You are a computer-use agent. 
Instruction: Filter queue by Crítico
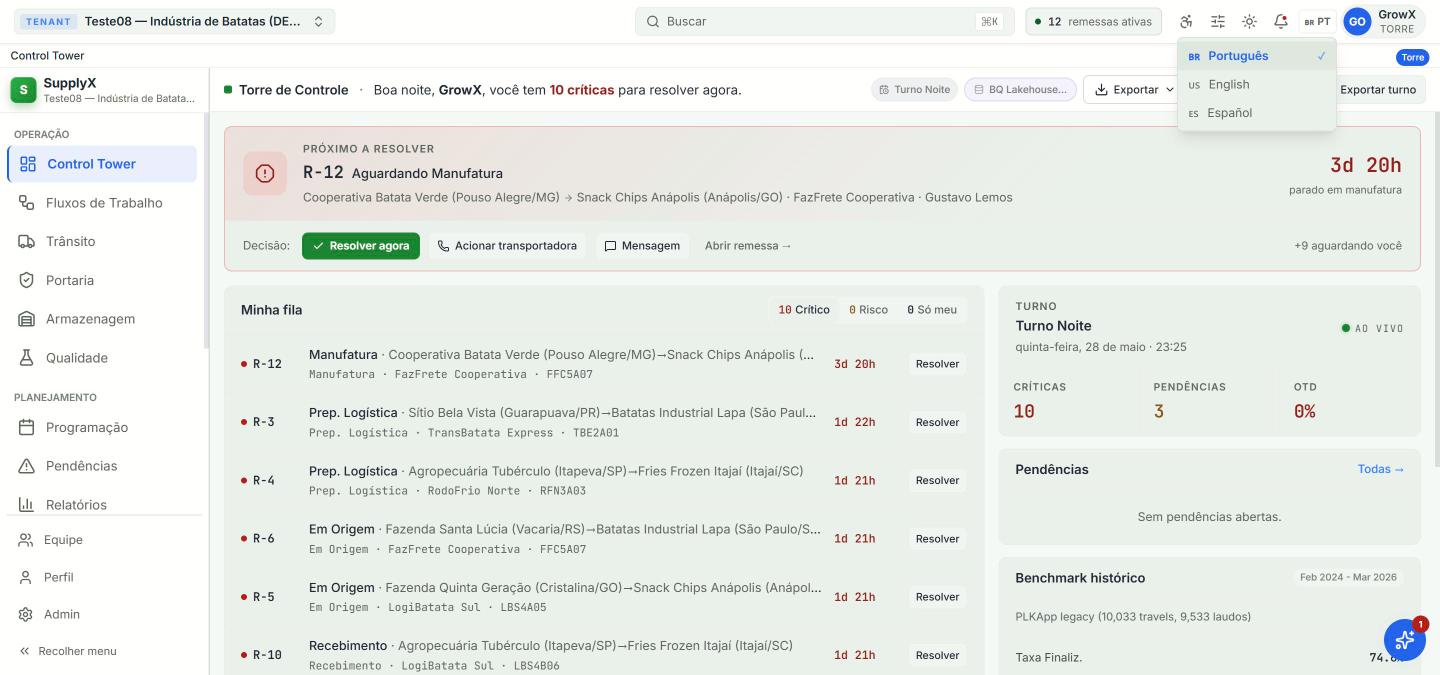[804, 310]
